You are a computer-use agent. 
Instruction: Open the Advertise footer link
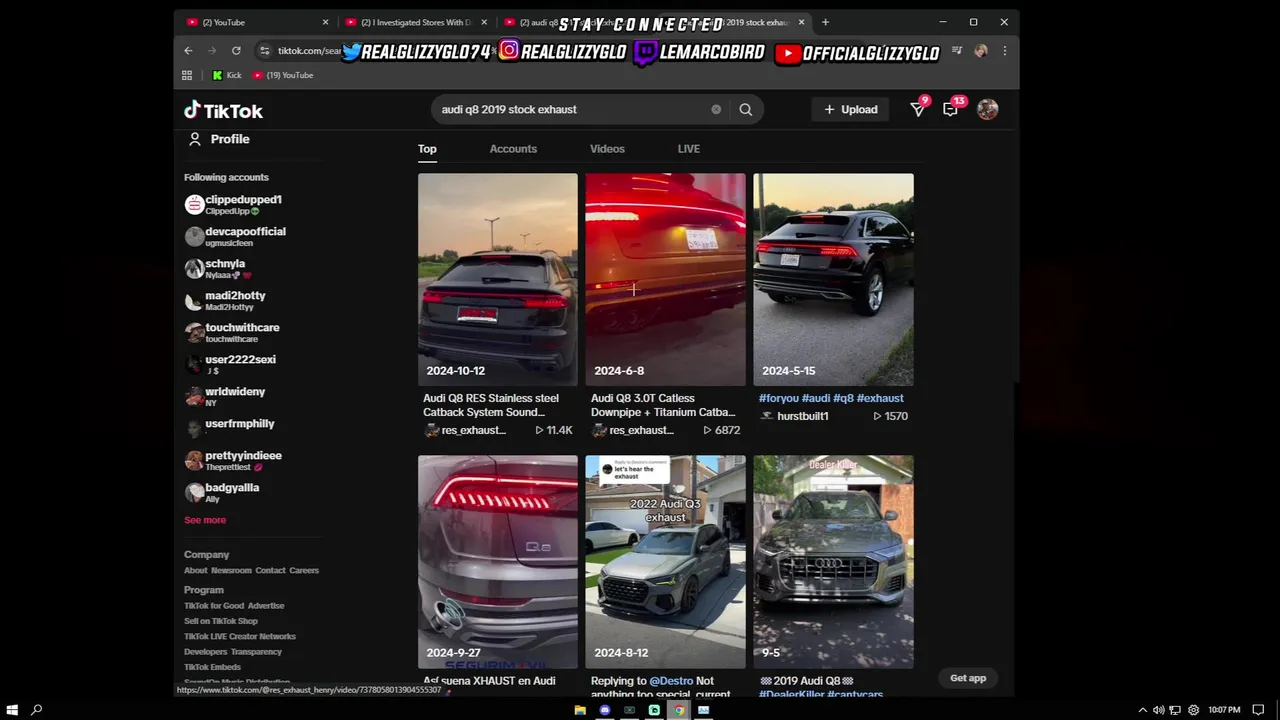pos(266,606)
